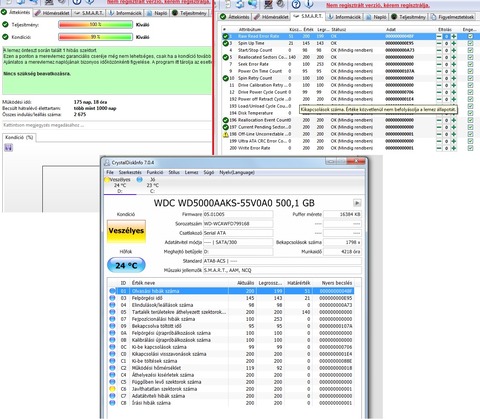The height and width of the screenshot is (419, 480).
Task: Toggle enable checkbox on Reallocated Sectors row
Action: [x=470, y=57]
